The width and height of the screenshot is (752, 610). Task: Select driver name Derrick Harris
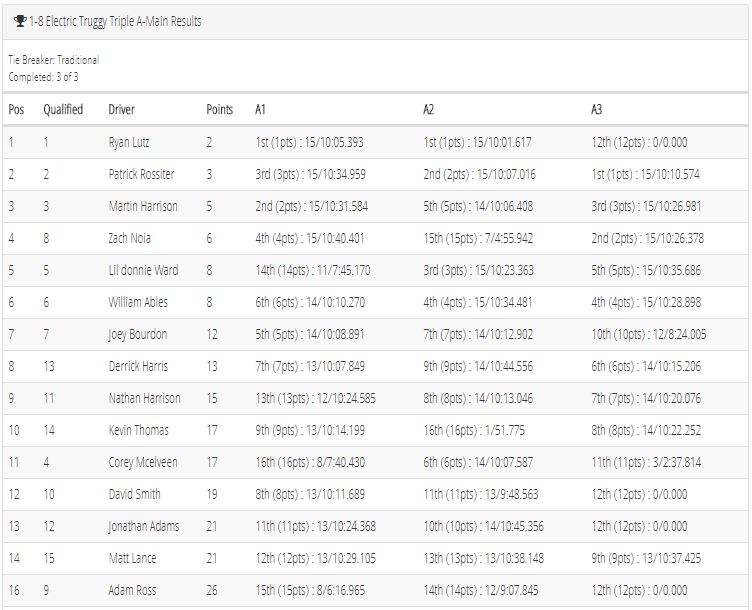click(x=138, y=366)
